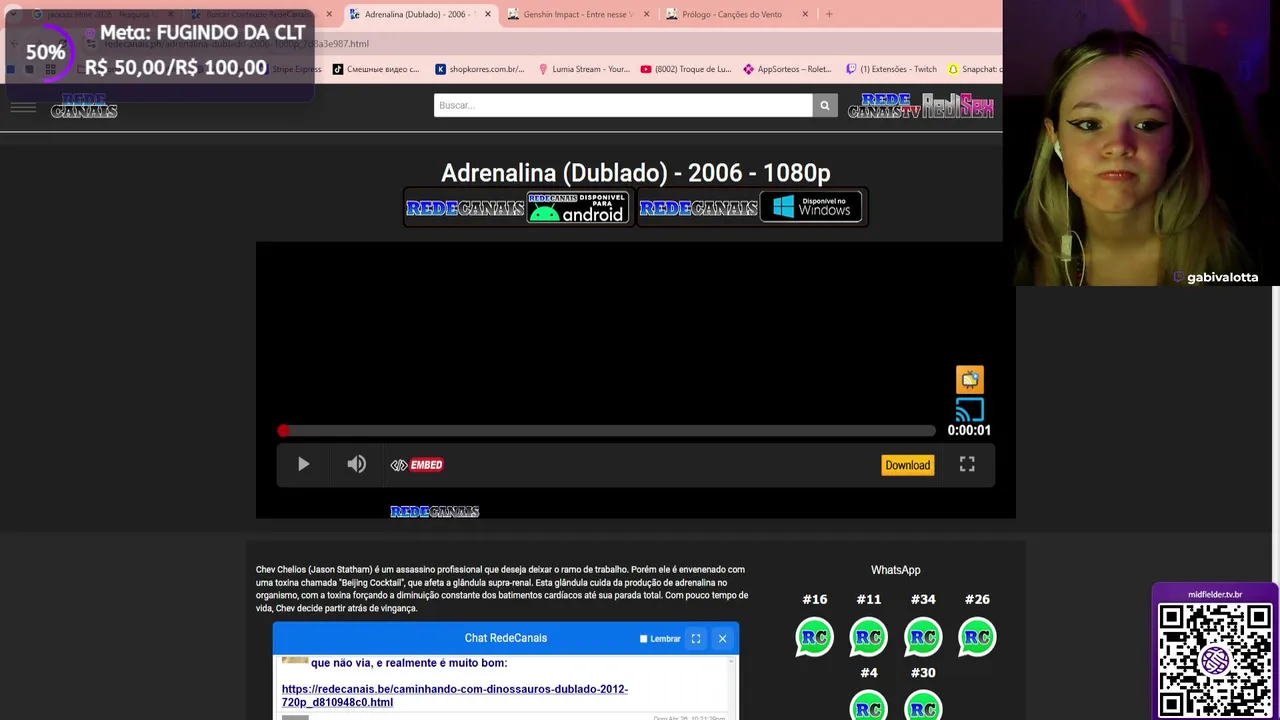Focus the Buscar search field

click(623, 105)
